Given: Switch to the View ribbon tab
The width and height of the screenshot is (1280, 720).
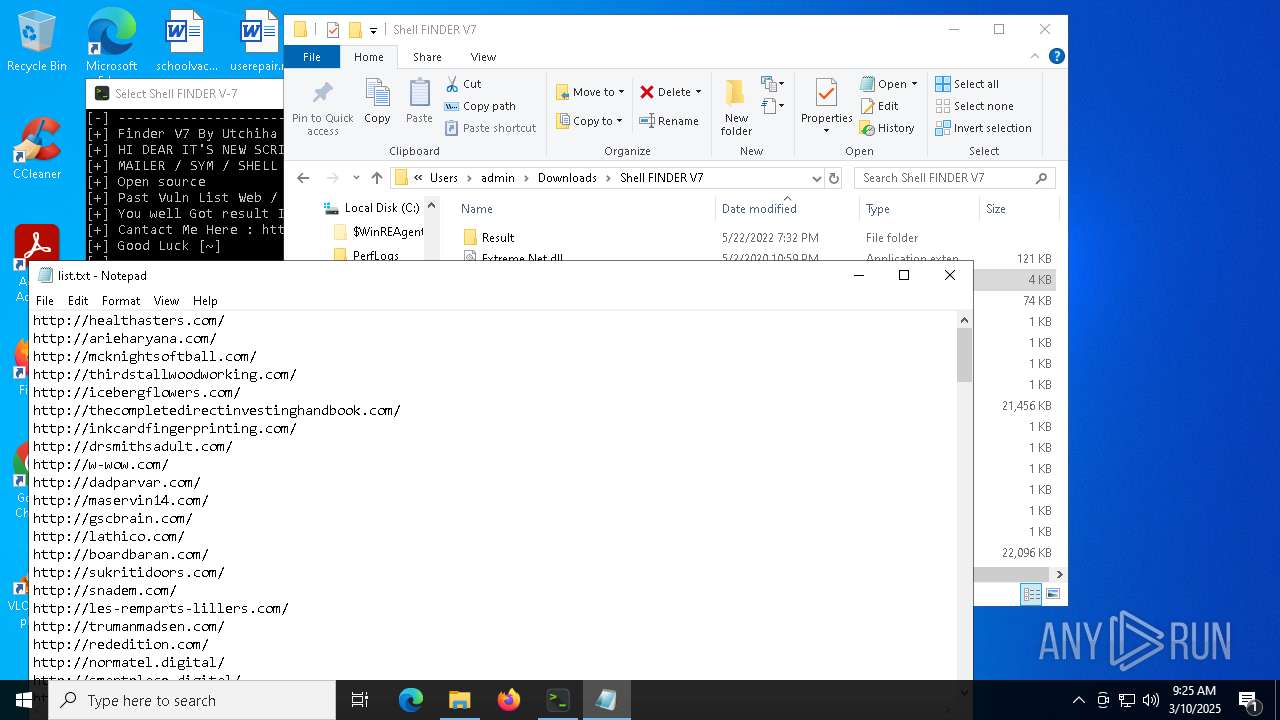Looking at the screenshot, I should click(483, 57).
